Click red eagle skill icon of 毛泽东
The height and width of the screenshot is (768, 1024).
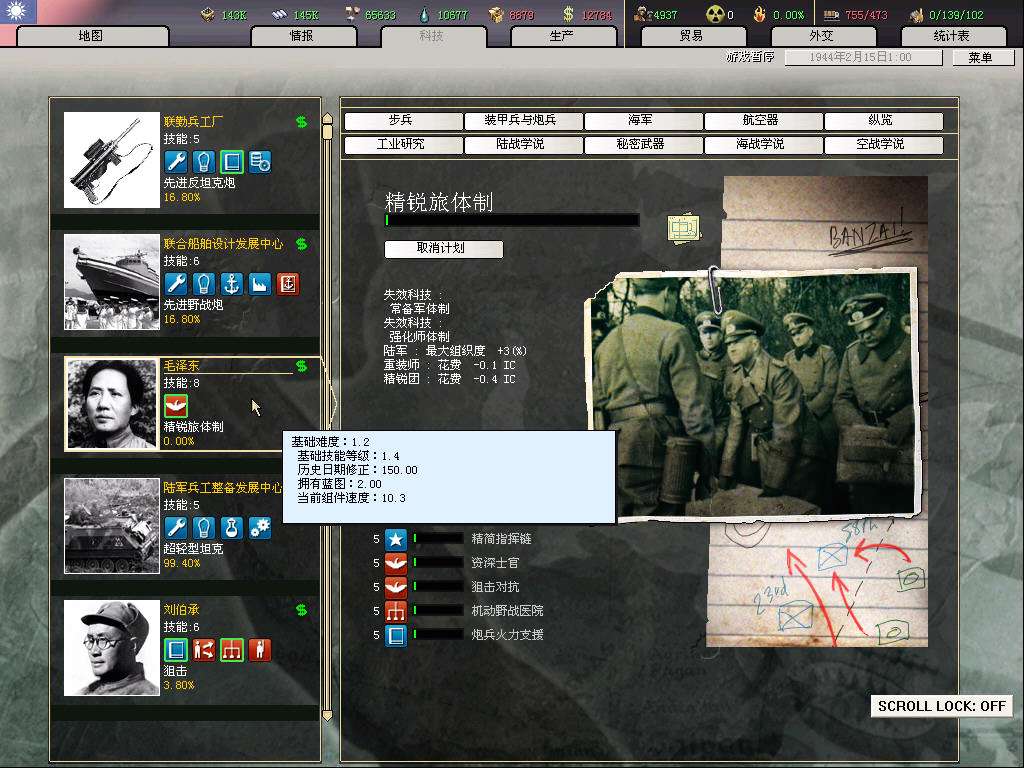click(x=176, y=406)
